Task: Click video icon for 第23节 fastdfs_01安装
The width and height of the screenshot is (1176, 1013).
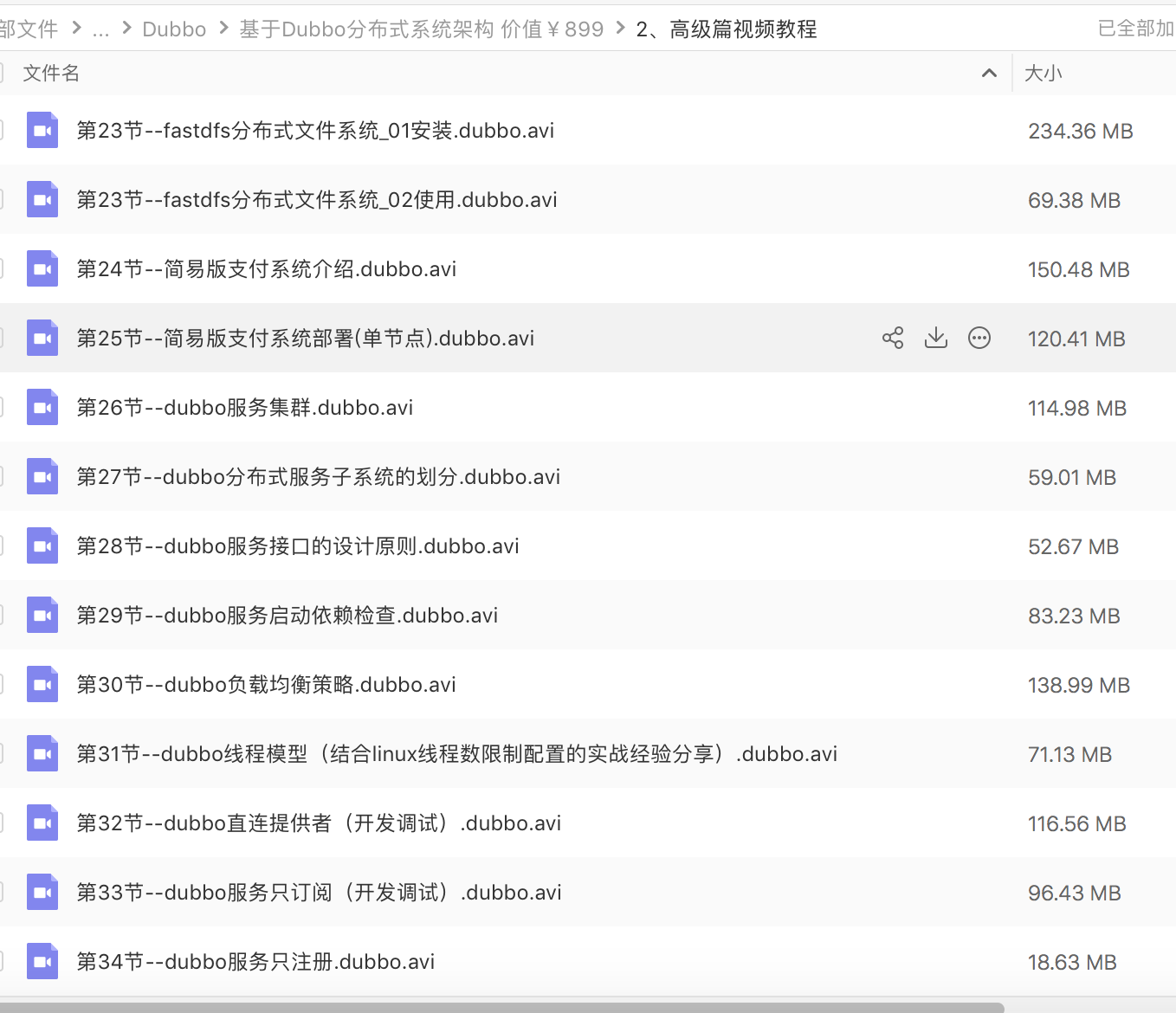Action: click(x=42, y=130)
